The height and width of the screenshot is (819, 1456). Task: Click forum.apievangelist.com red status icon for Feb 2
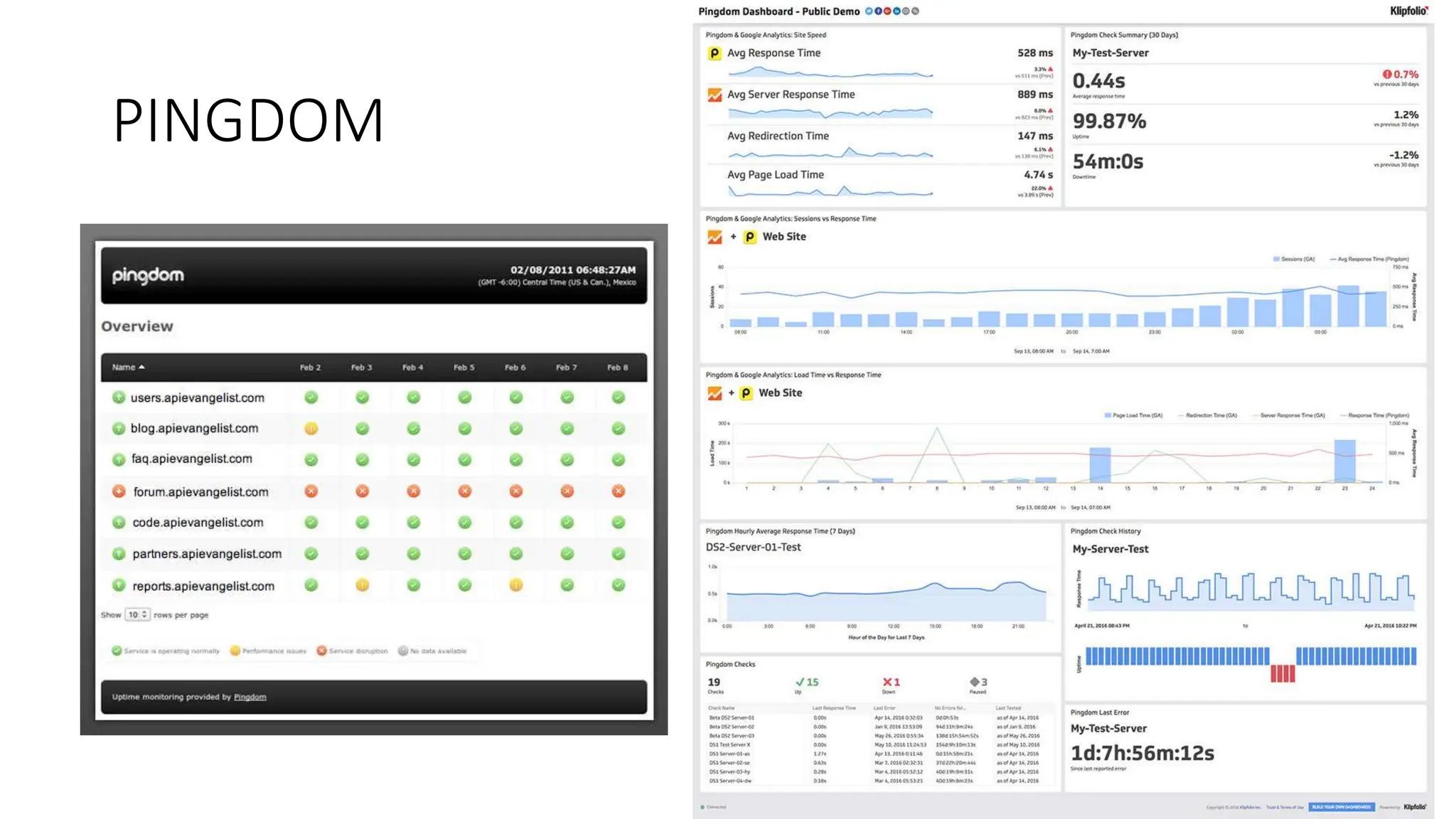pyautogui.click(x=311, y=491)
